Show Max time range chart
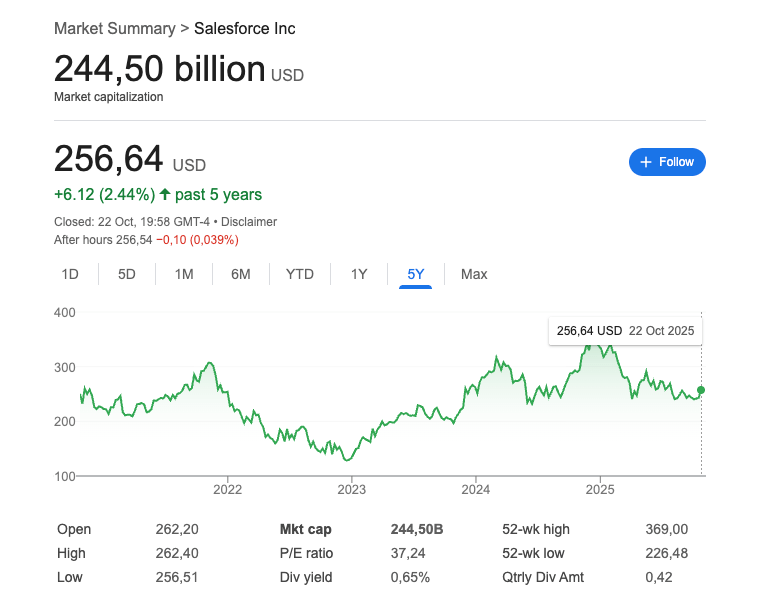The height and width of the screenshot is (599, 760). click(474, 274)
